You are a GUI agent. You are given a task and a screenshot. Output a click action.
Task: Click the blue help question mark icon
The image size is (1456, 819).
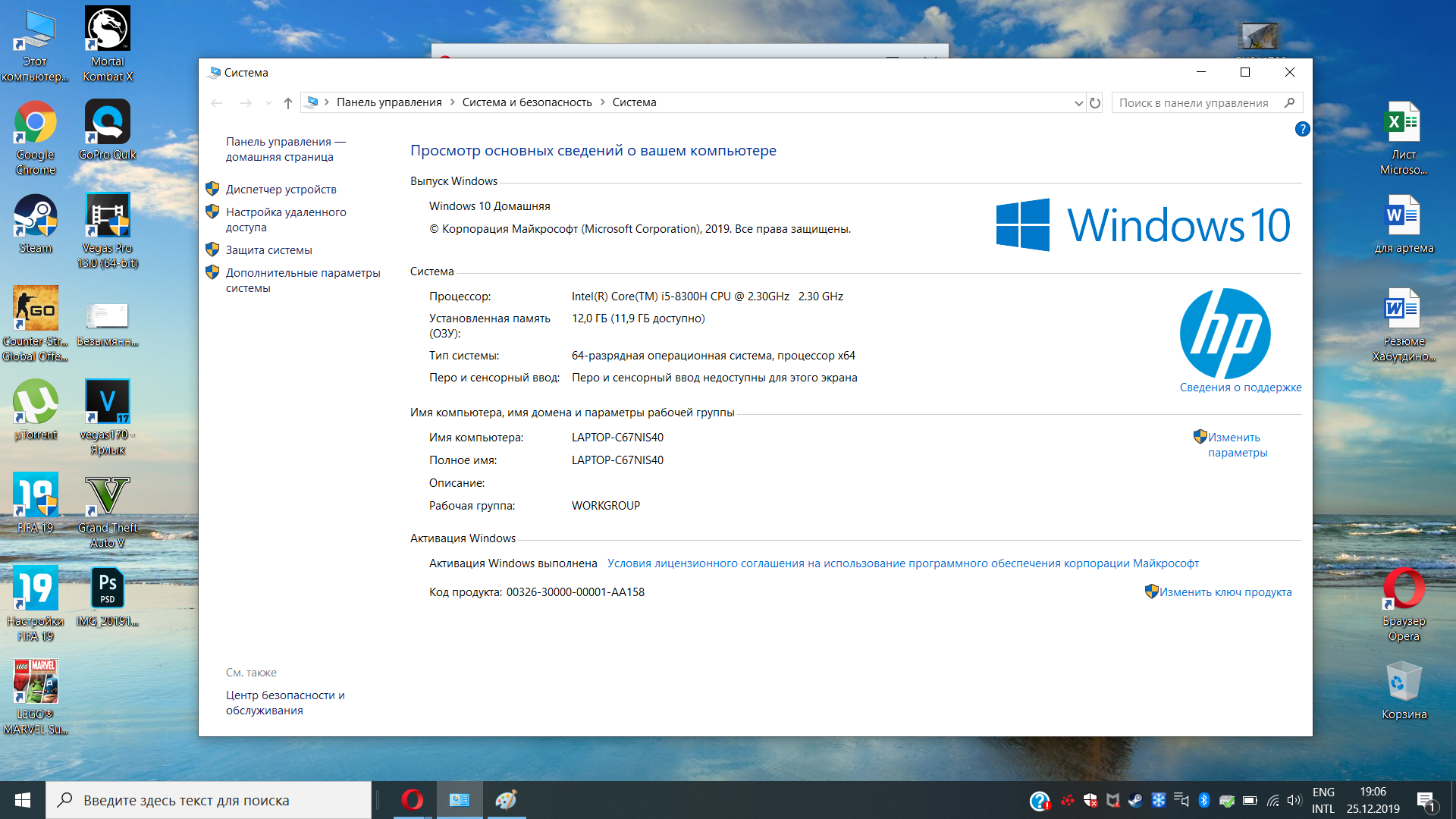click(1302, 129)
